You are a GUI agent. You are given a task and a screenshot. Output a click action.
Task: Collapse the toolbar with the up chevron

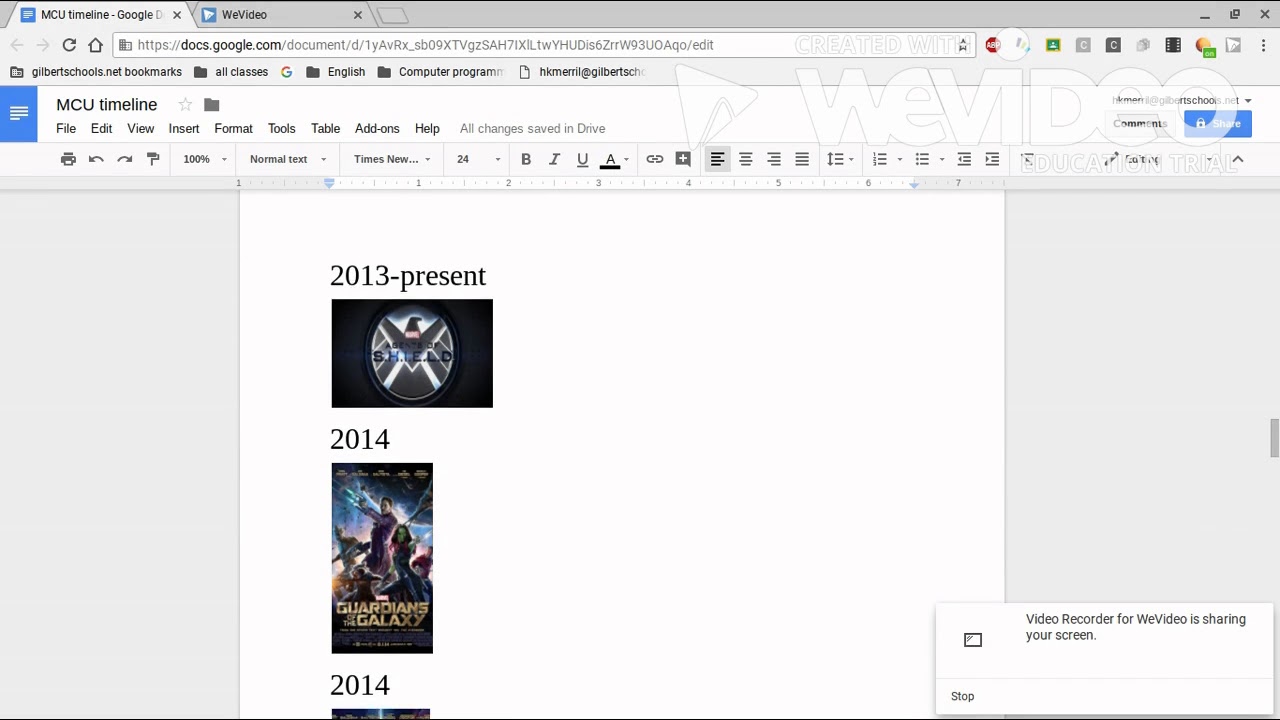pyautogui.click(x=1237, y=159)
